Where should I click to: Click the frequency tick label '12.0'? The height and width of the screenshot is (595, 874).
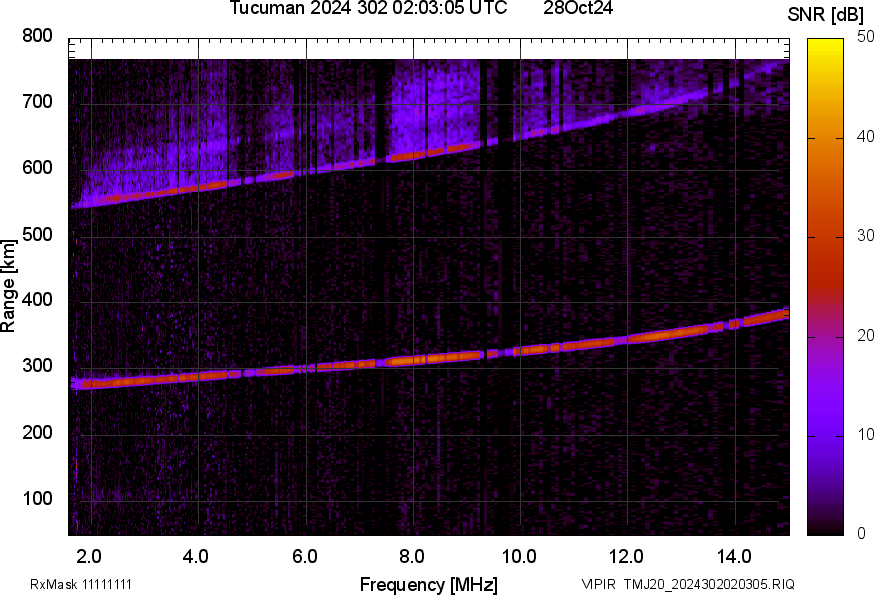coord(627,557)
